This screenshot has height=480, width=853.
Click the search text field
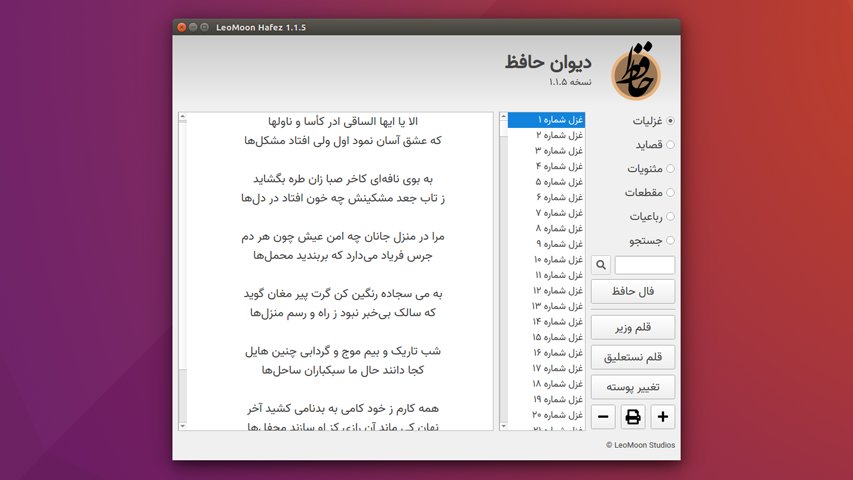[x=645, y=265]
